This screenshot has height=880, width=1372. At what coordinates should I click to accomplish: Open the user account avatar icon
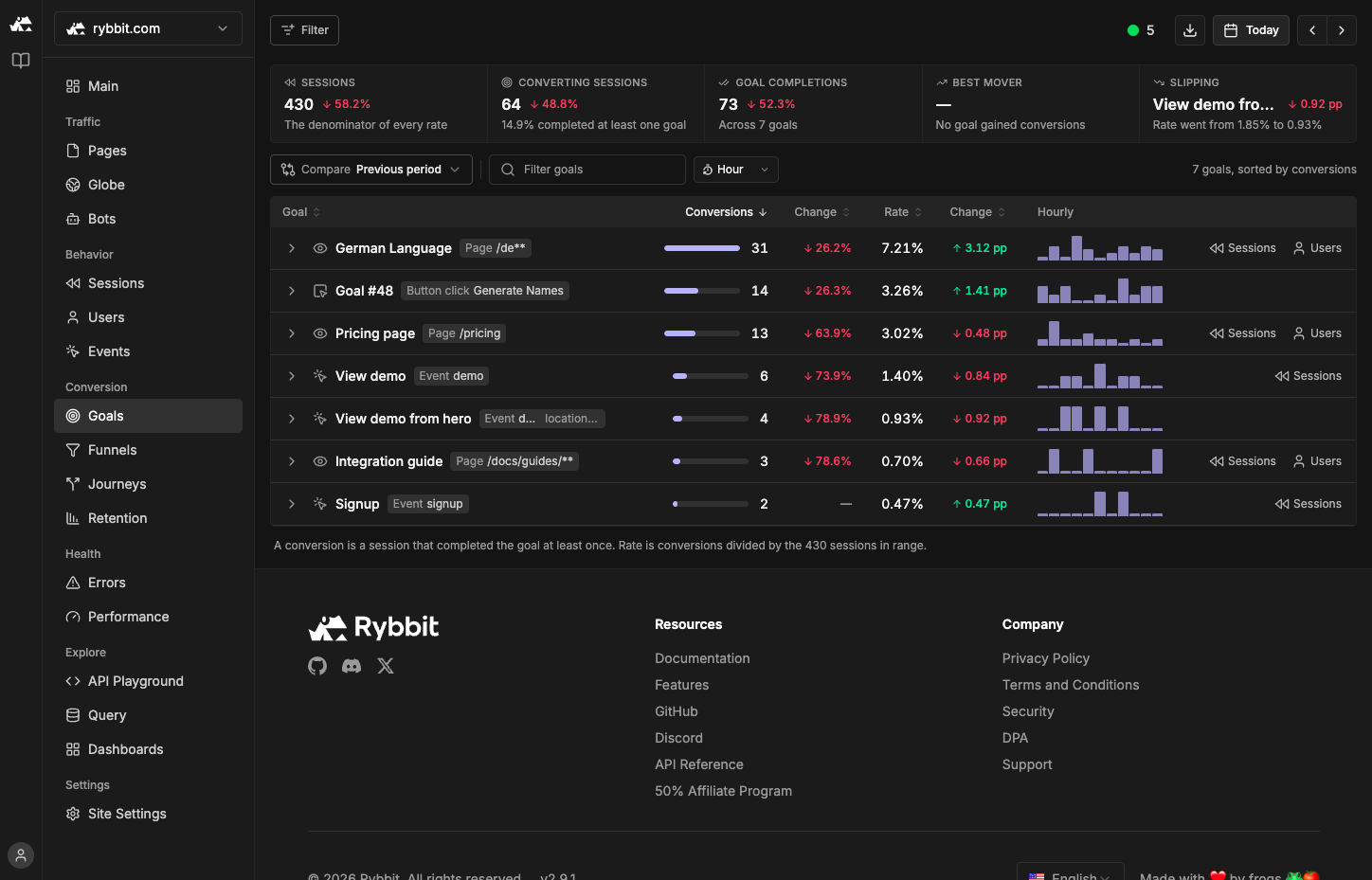coord(21,855)
